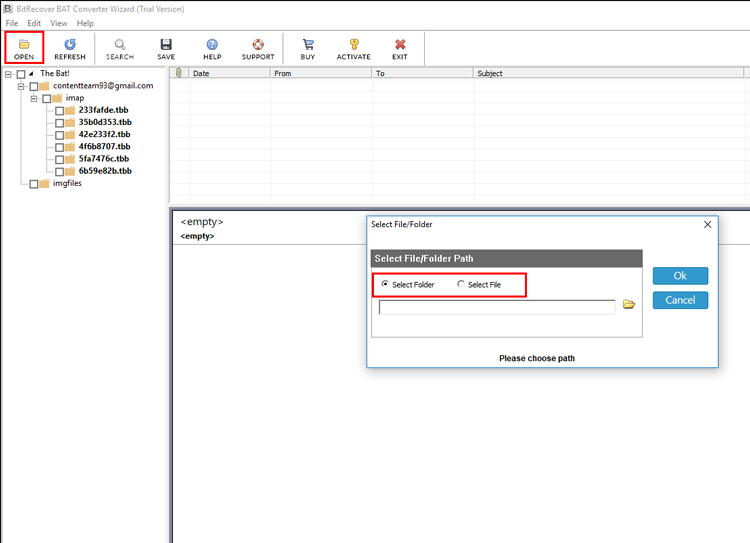
Task: Click the BitRecover app icon in title bar
Action: (x=8, y=9)
